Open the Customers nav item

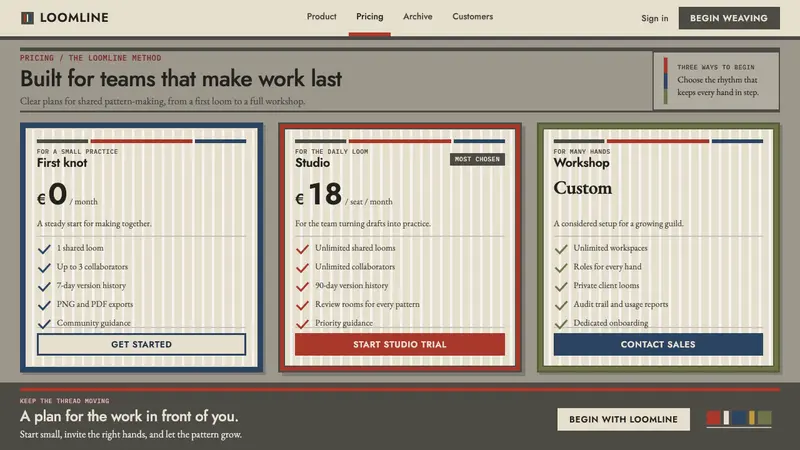coord(472,17)
